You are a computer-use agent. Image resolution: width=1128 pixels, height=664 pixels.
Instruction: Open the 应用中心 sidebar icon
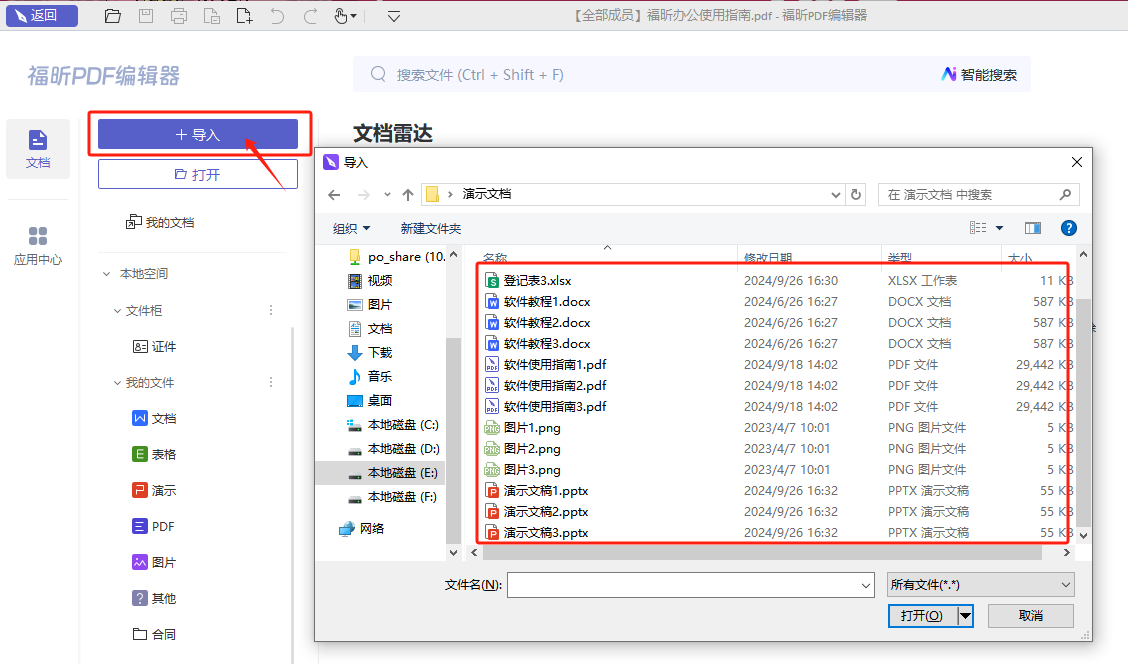coord(38,246)
